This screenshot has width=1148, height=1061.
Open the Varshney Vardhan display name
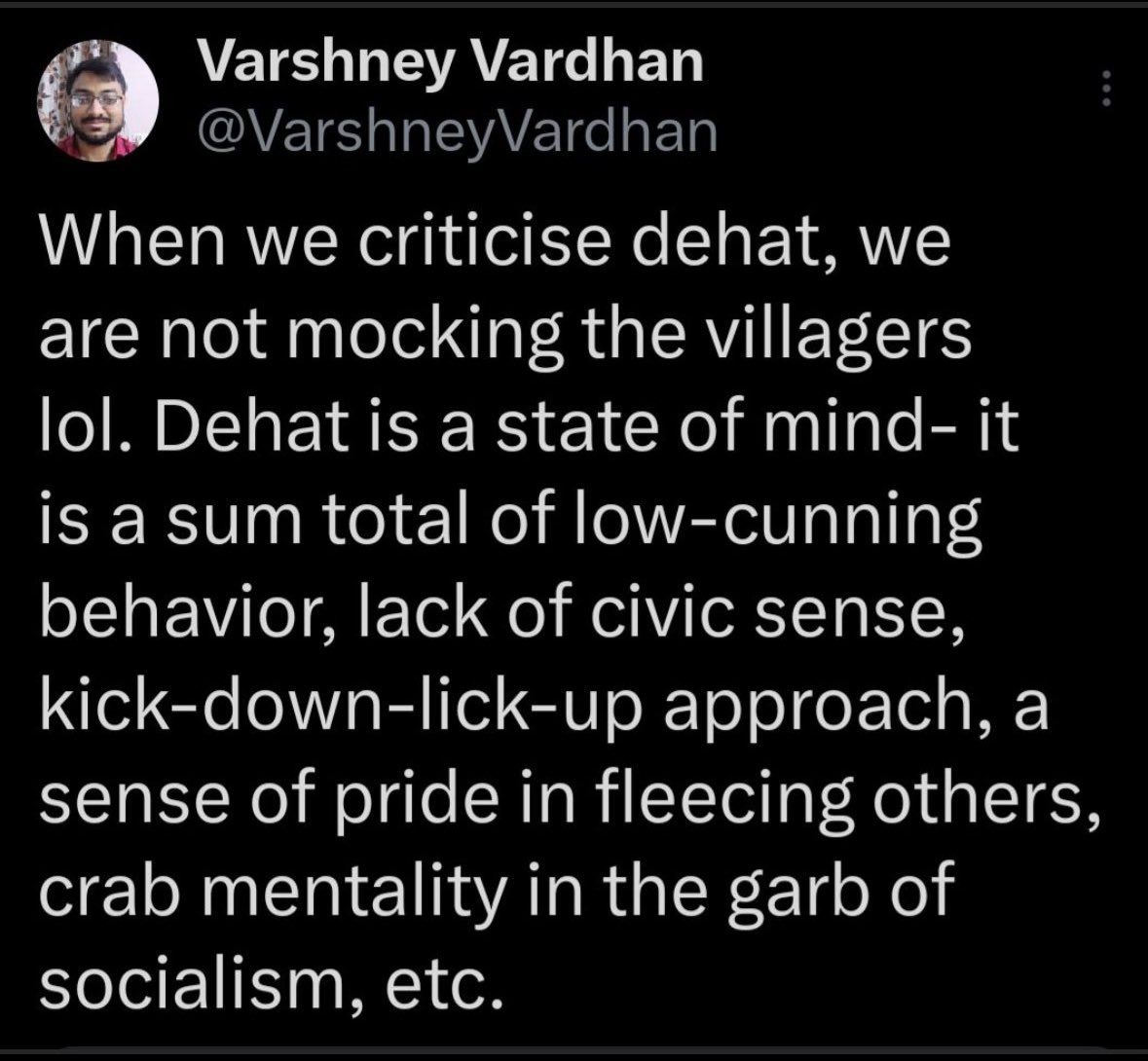click(449, 64)
